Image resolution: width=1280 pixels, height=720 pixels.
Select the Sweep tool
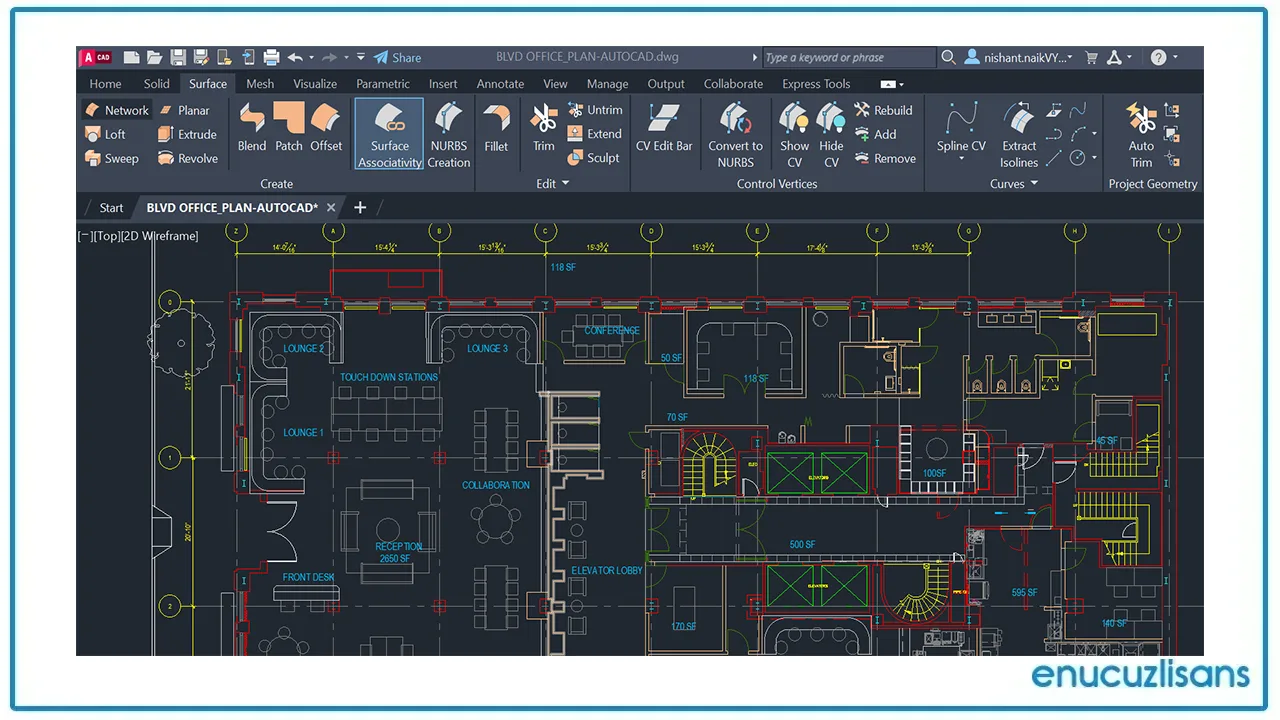pyautogui.click(x=111, y=158)
